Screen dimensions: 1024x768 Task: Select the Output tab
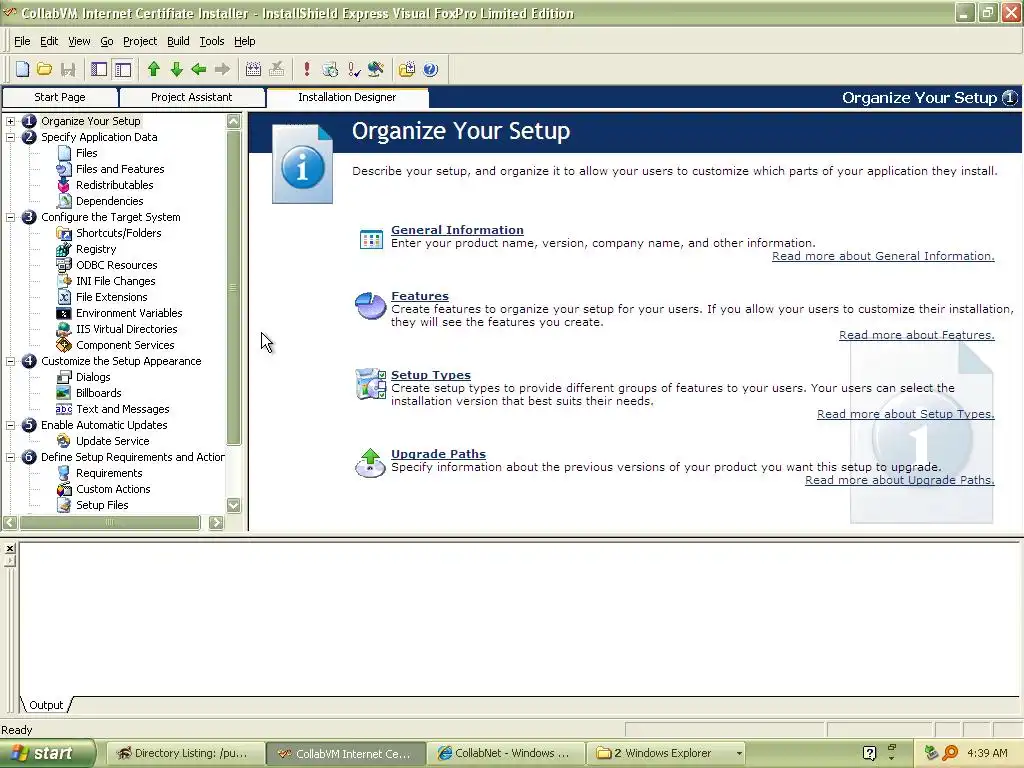pos(46,705)
